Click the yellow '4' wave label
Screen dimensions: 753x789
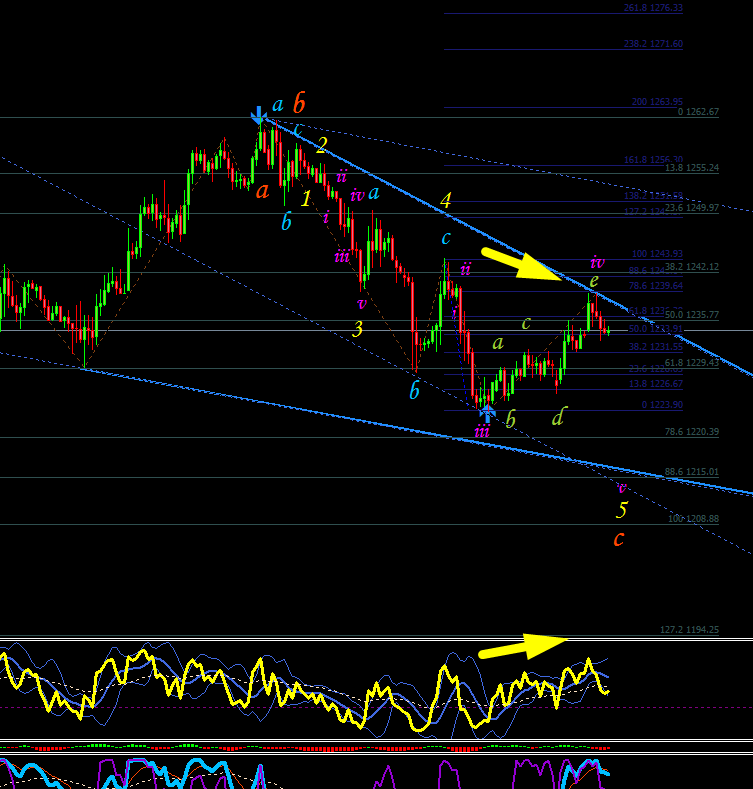tap(445, 200)
